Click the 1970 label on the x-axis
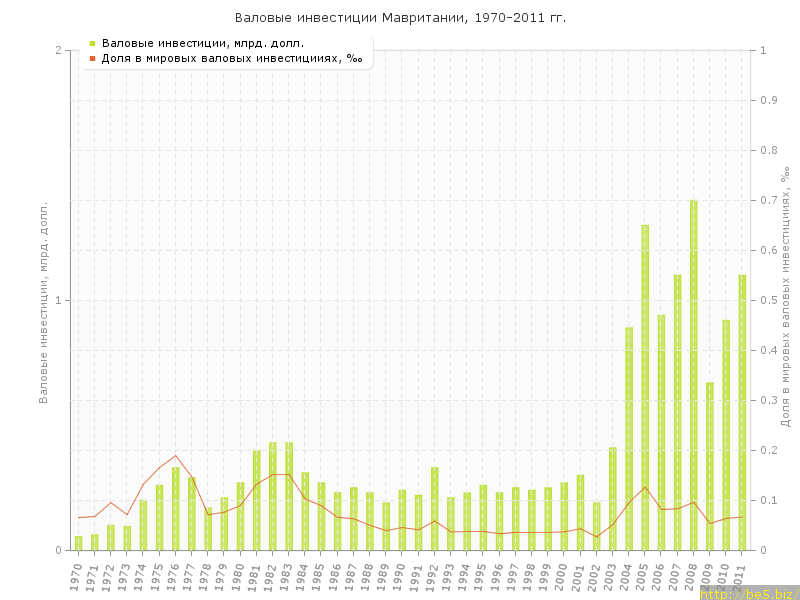The width and height of the screenshot is (800, 600). pos(76,576)
